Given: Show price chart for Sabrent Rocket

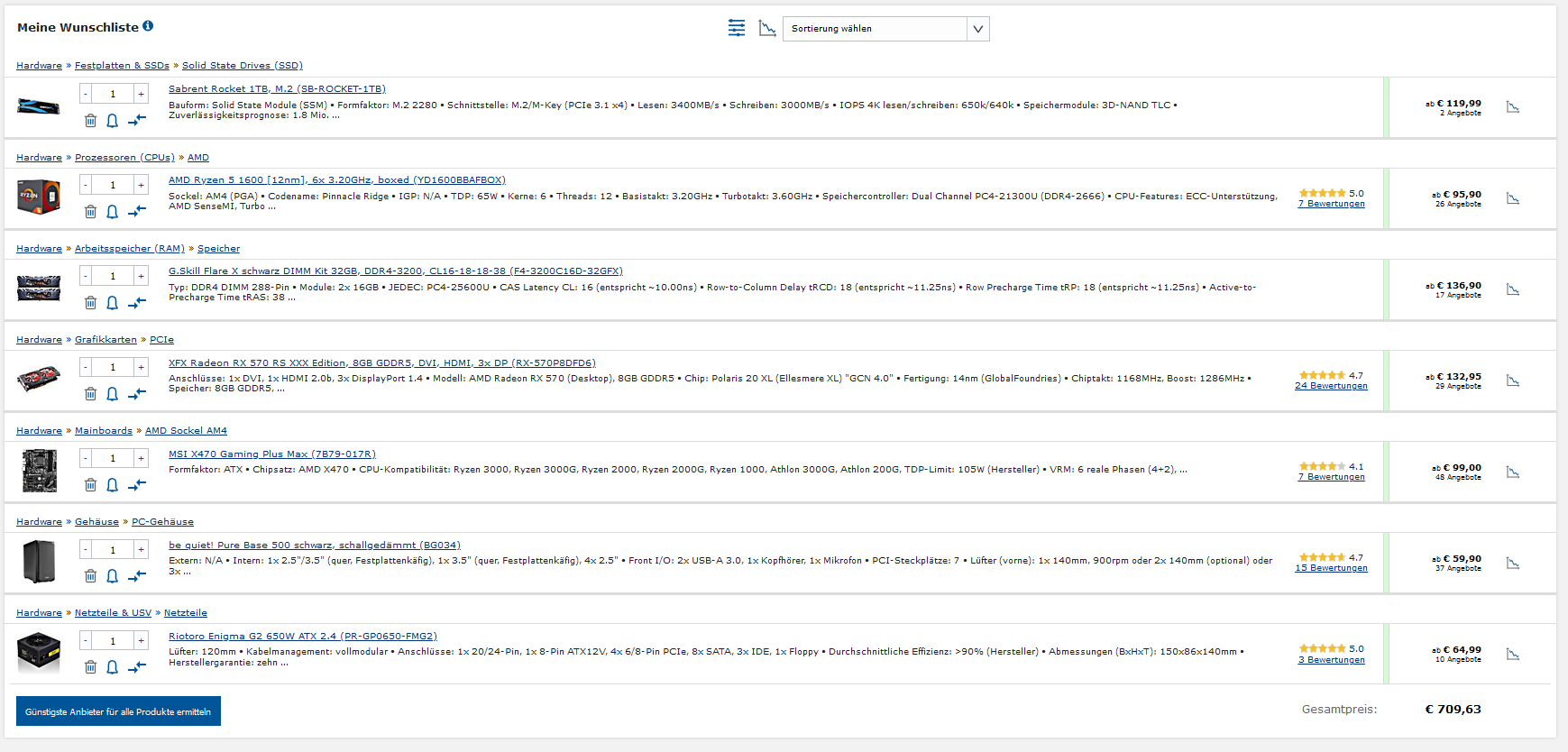Looking at the screenshot, I should click(1513, 107).
